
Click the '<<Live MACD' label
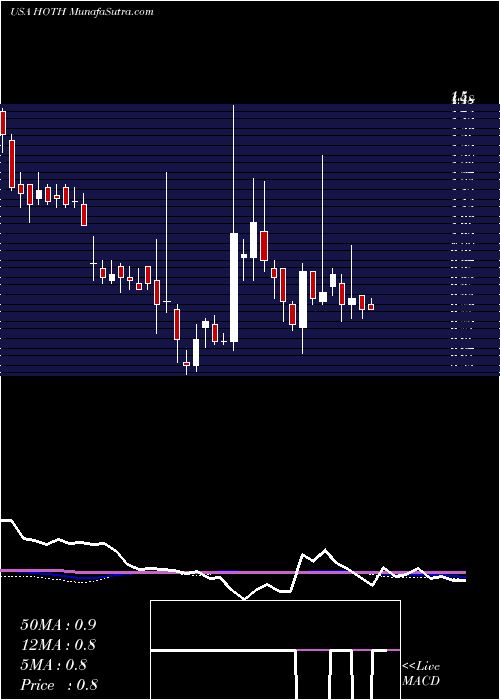(421, 674)
